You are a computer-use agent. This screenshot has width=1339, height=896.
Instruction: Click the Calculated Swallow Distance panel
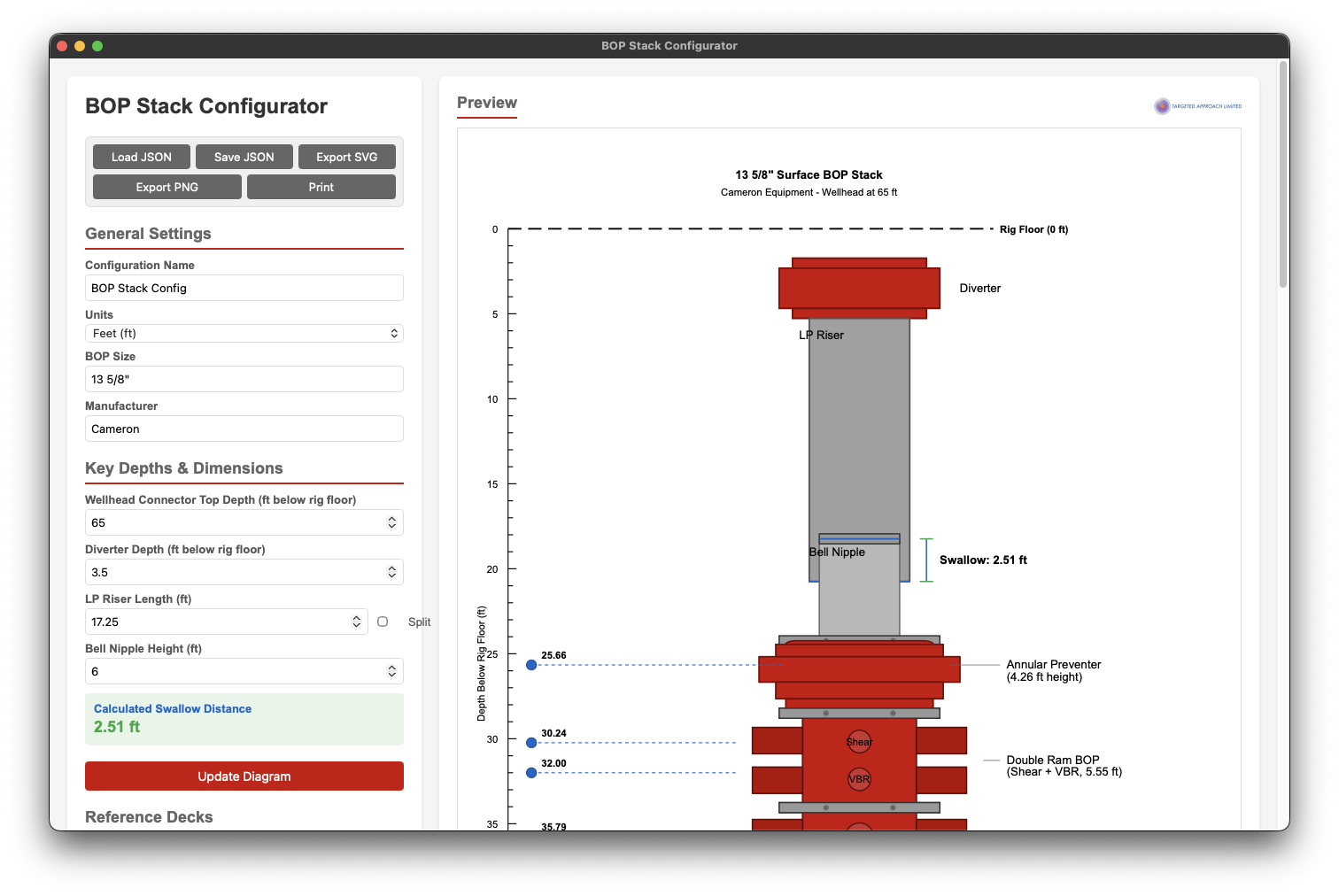244,718
